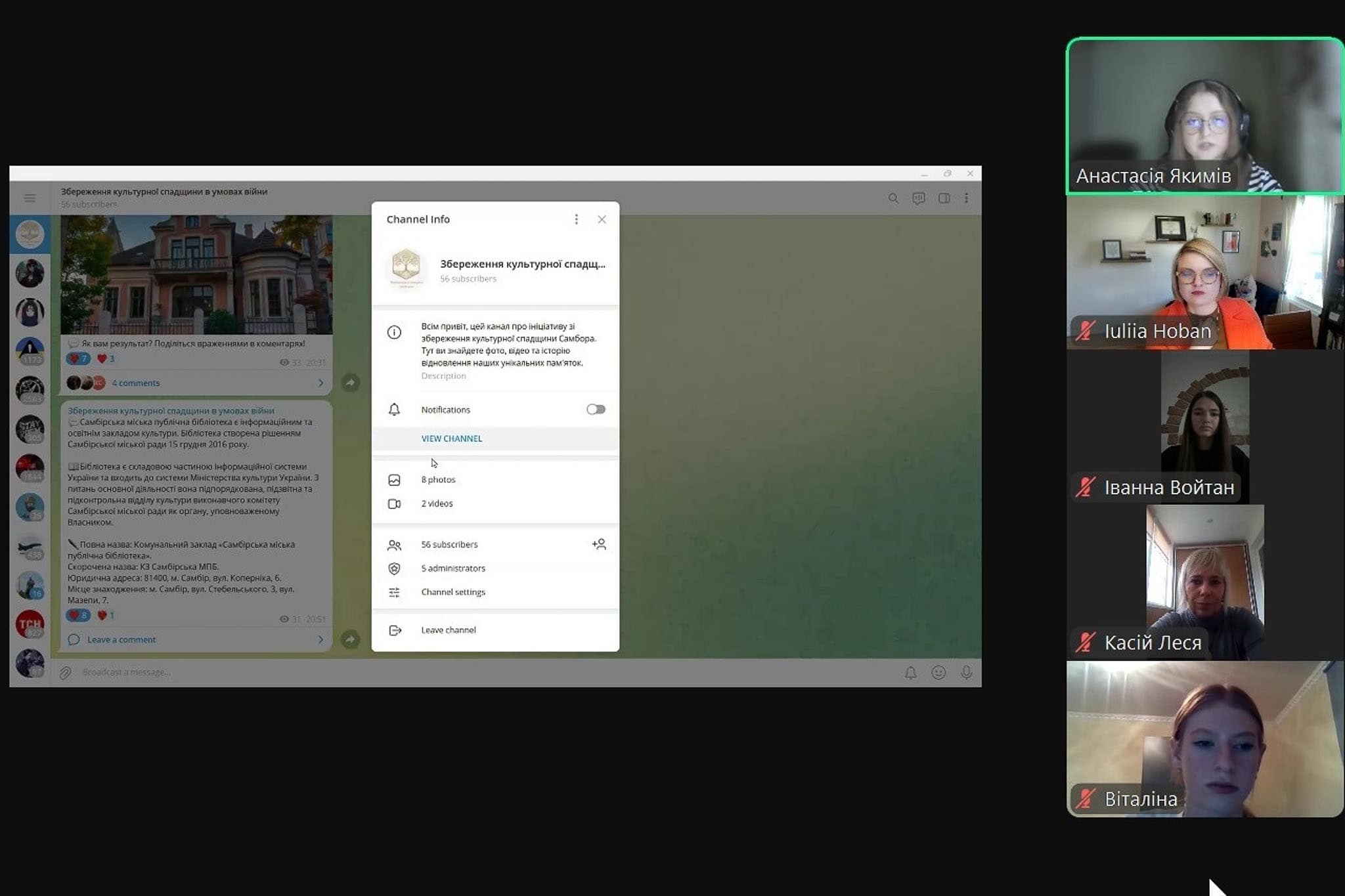Click the add subscriber icon

coord(598,544)
